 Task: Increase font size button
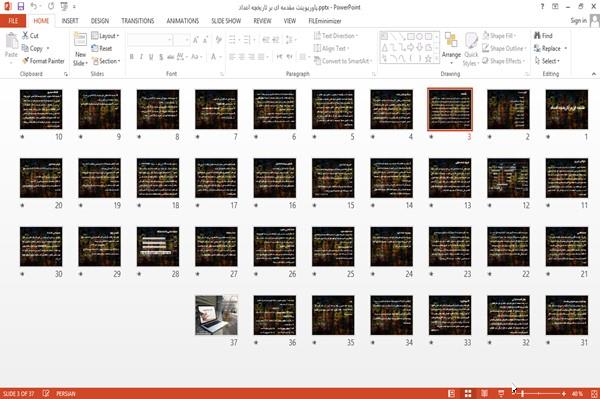pyautogui.click(x=196, y=40)
